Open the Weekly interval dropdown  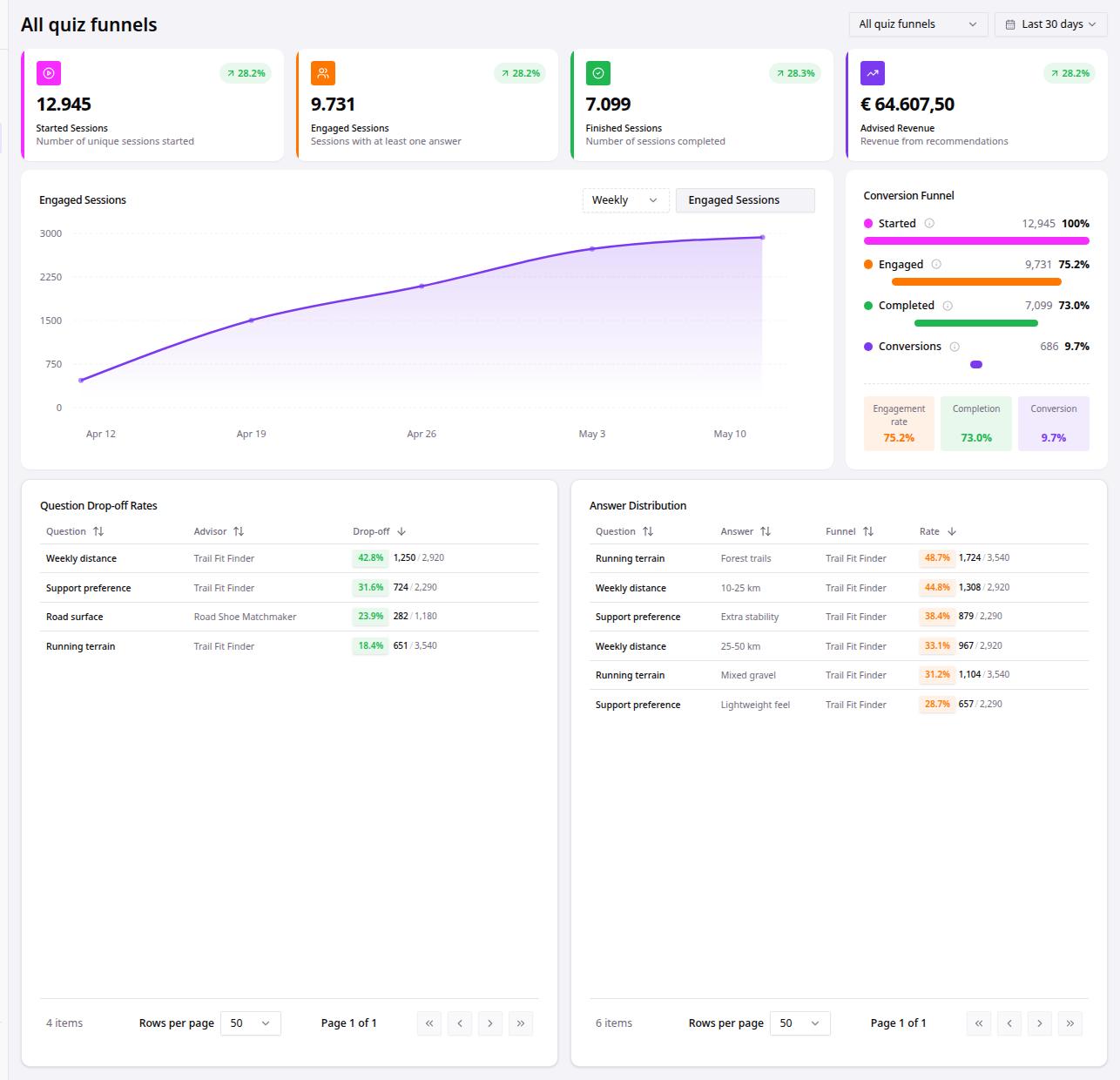tap(625, 200)
